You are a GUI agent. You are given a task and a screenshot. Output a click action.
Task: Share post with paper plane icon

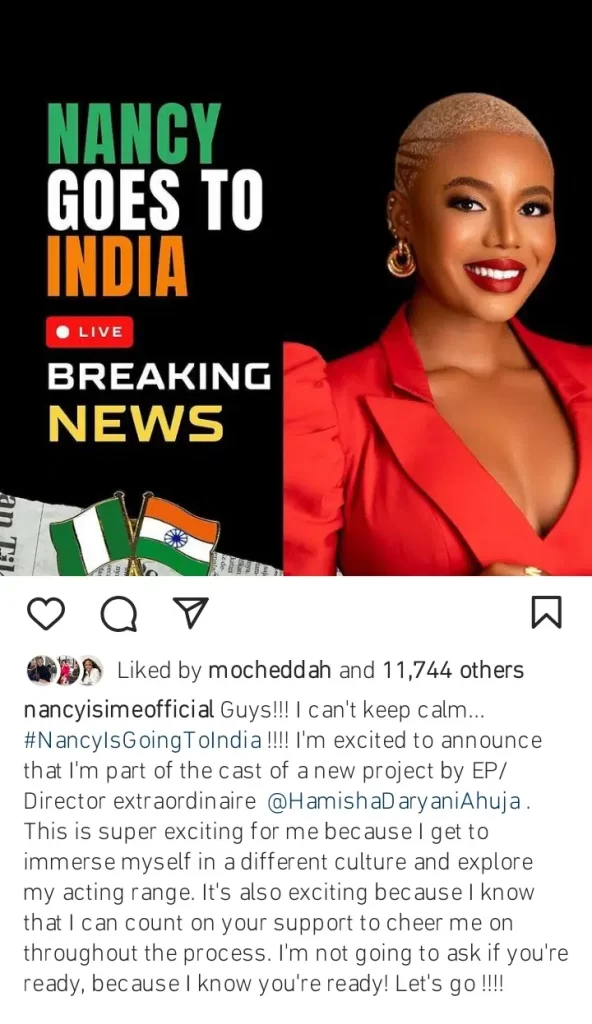pyautogui.click(x=191, y=613)
